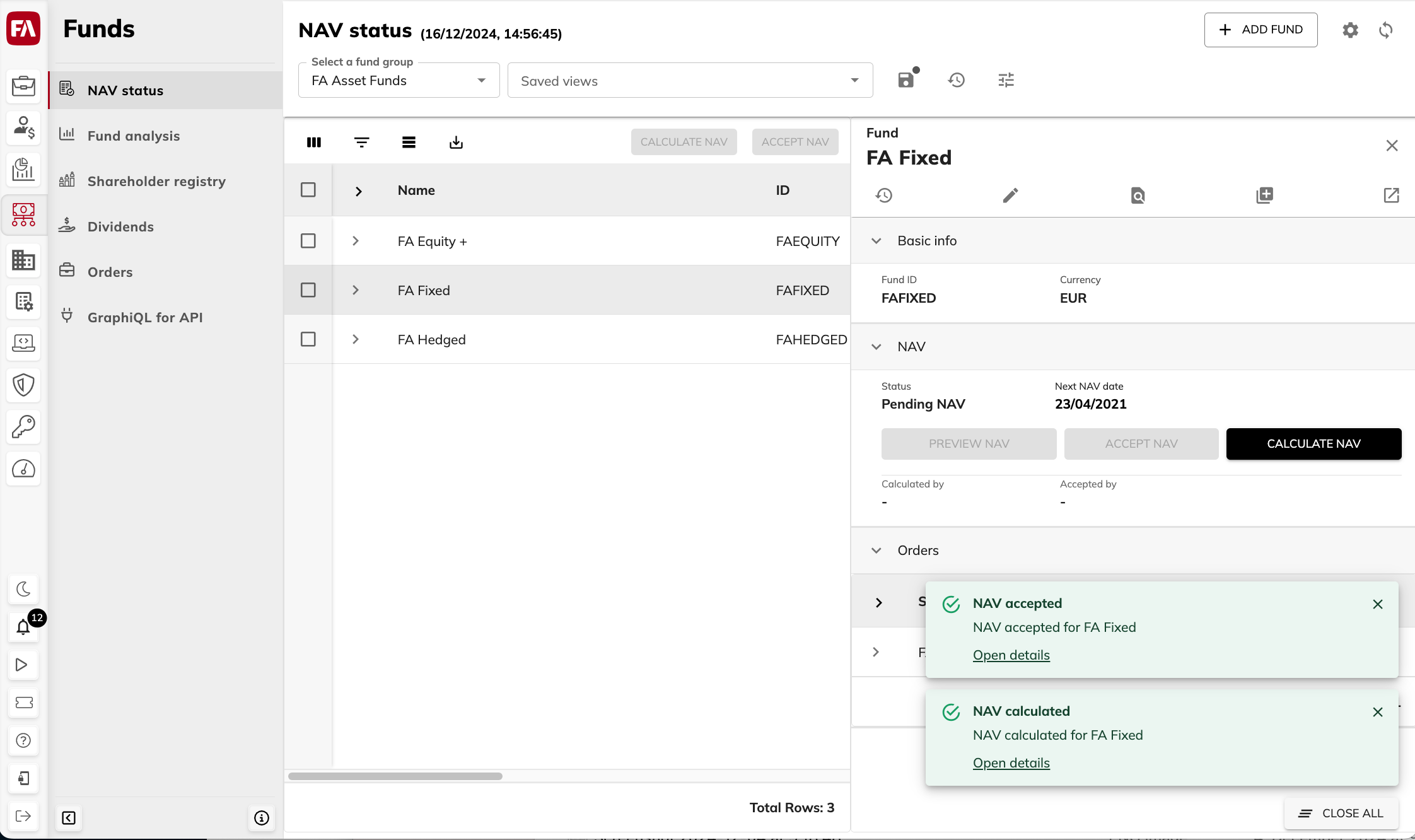Click the download/export table icon

pyautogui.click(x=456, y=142)
